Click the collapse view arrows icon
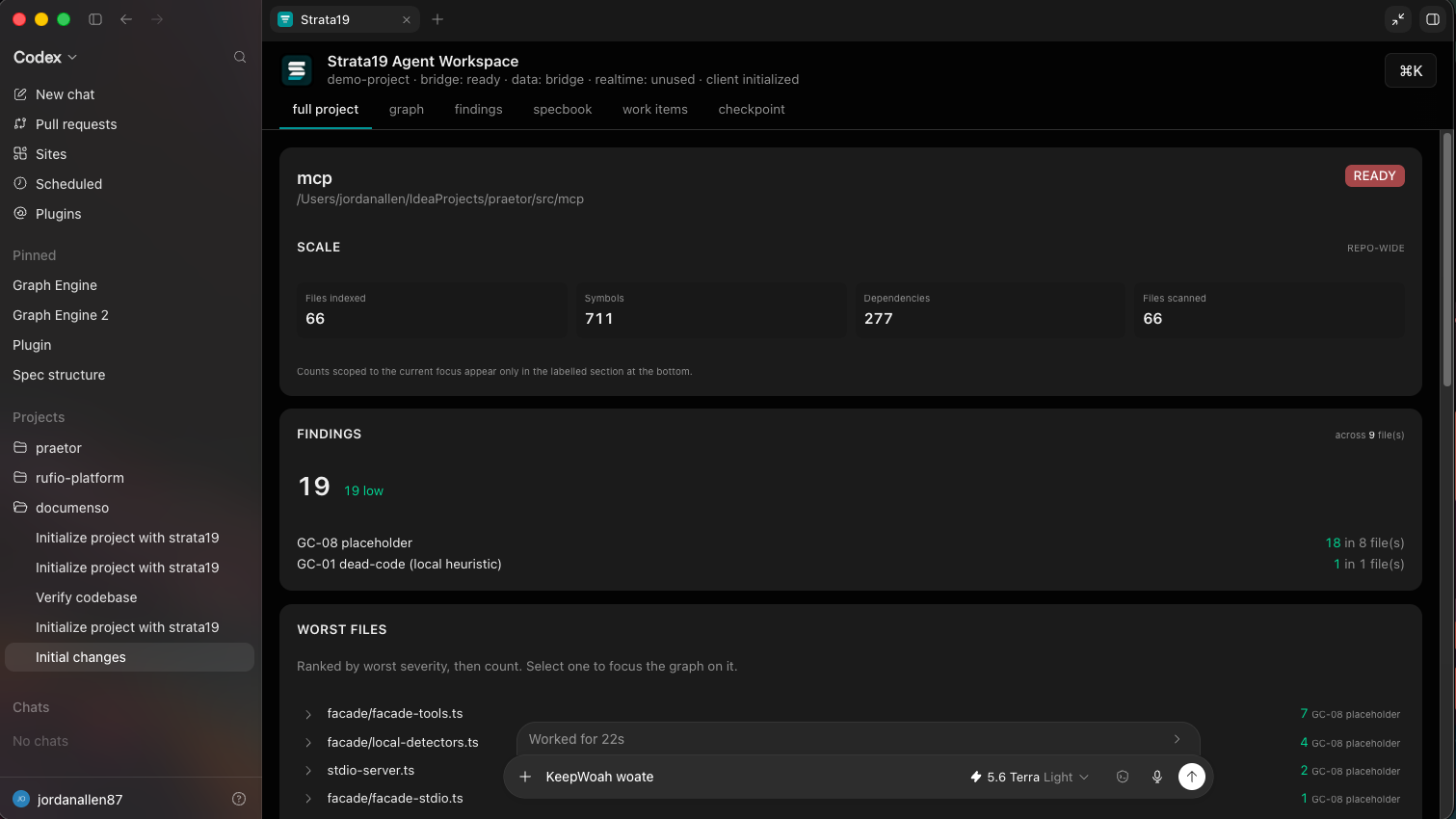The height and width of the screenshot is (819, 1456). point(1398,19)
